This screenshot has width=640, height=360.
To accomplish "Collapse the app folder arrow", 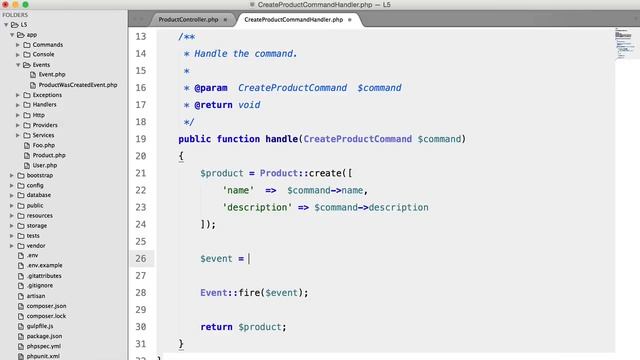I will tap(12, 35).
